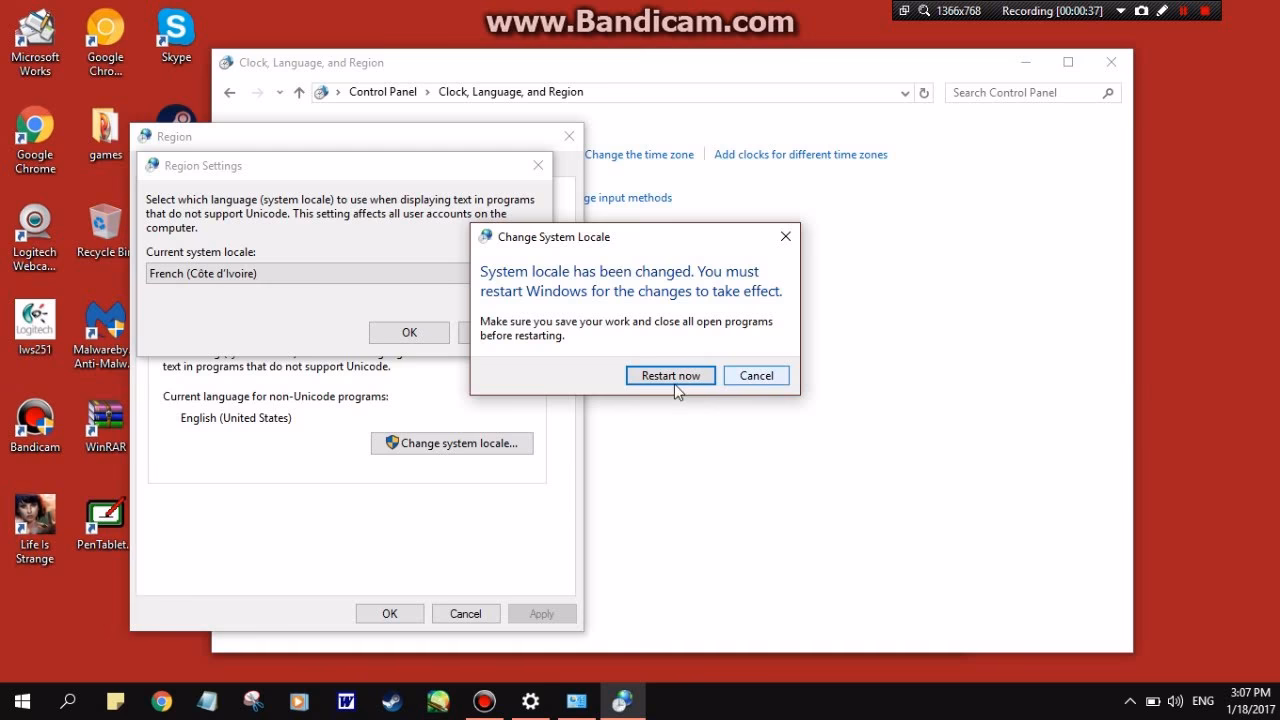Expand the address bar history dropdown
The height and width of the screenshot is (720, 1280).
(905, 93)
